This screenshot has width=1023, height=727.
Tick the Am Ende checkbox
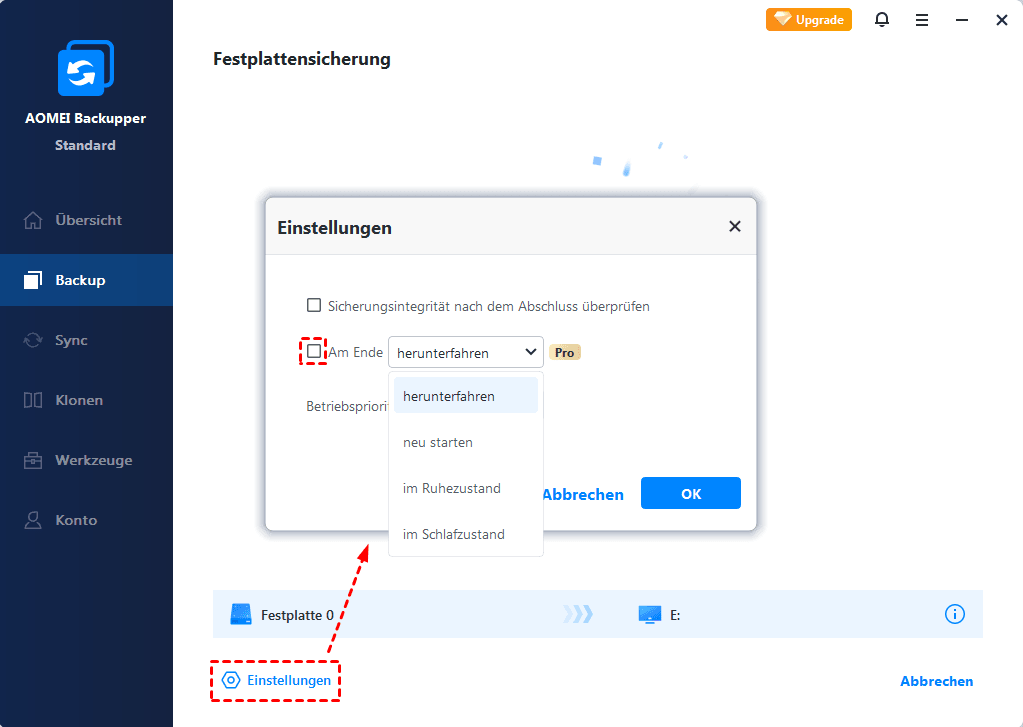click(x=314, y=351)
